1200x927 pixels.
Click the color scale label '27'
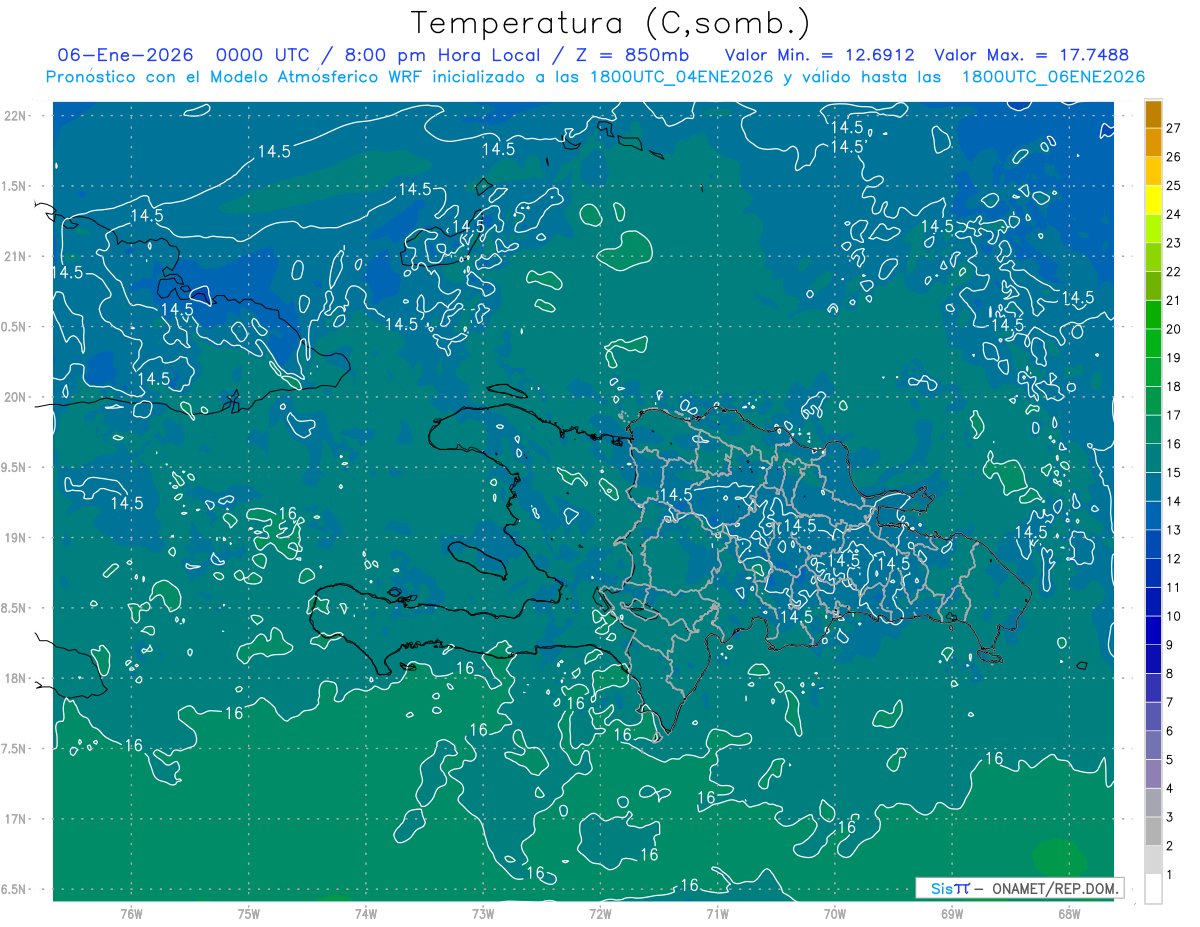click(x=1174, y=128)
